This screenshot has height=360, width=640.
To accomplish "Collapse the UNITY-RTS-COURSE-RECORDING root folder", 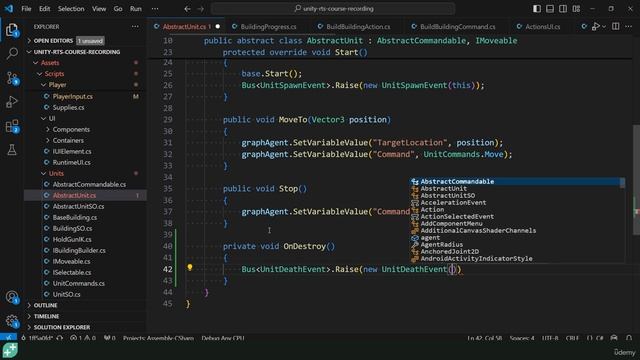I will click(x=77, y=52).
